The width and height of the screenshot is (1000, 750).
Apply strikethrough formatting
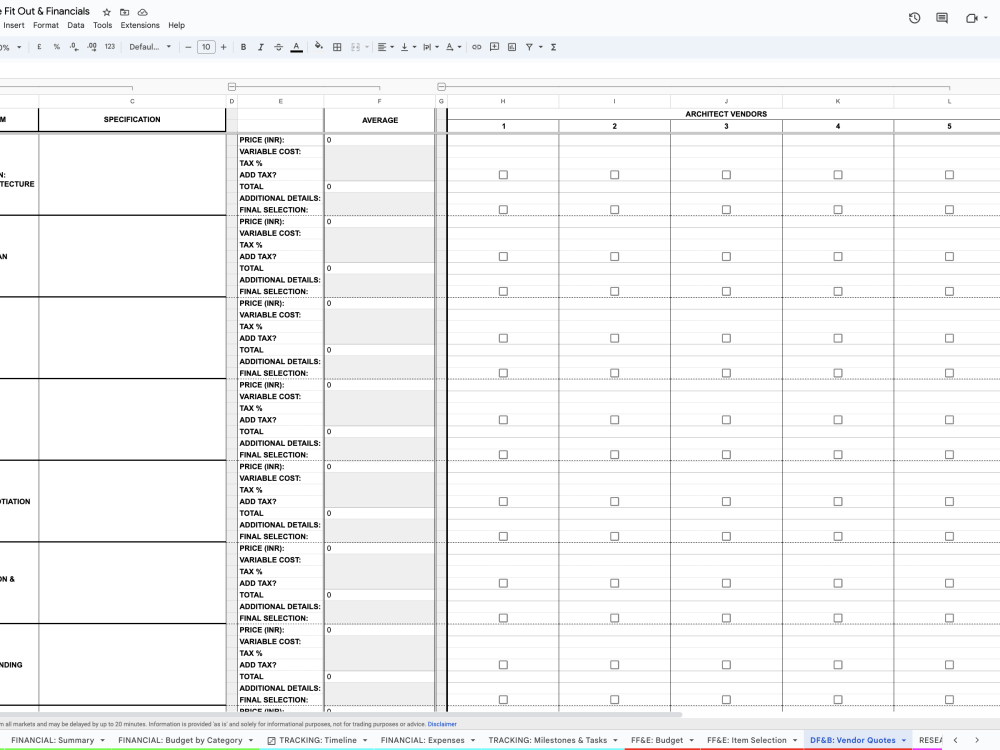coord(276,46)
